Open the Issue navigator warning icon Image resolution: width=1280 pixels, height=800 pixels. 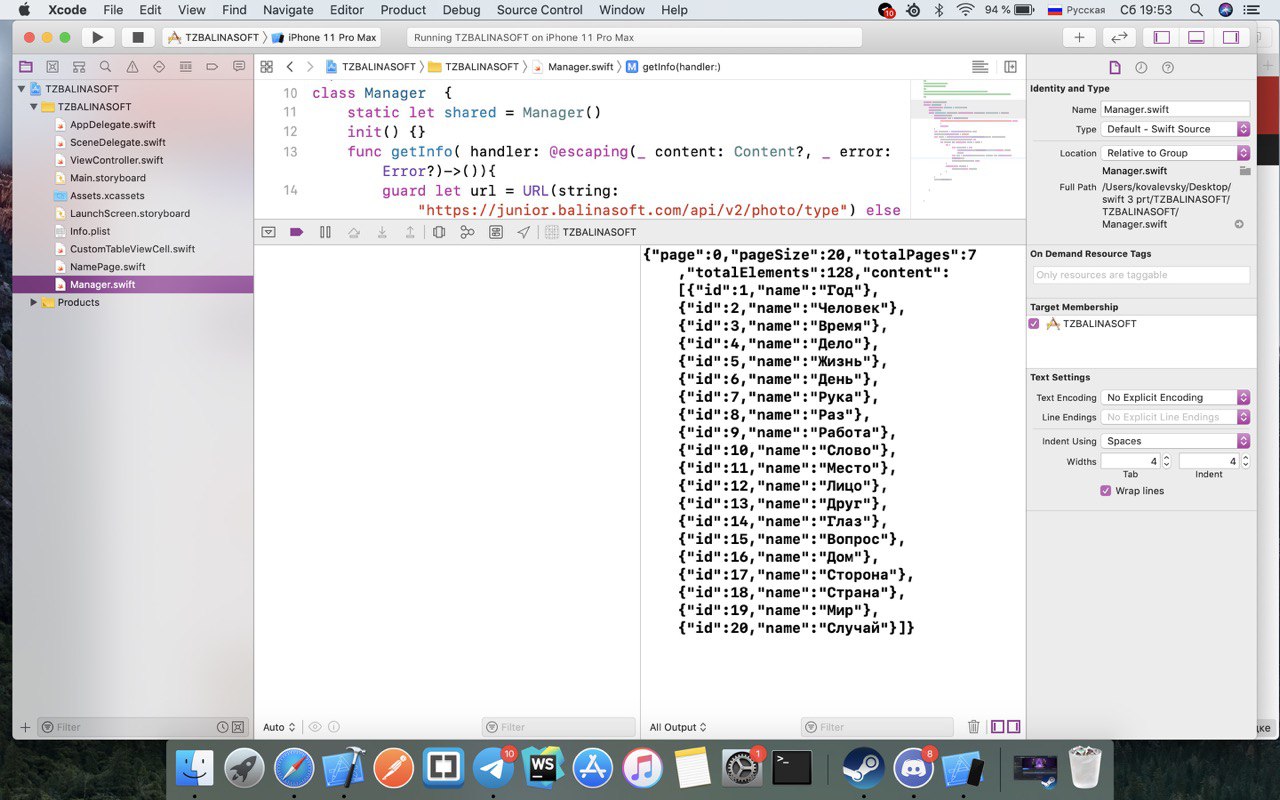(132, 67)
